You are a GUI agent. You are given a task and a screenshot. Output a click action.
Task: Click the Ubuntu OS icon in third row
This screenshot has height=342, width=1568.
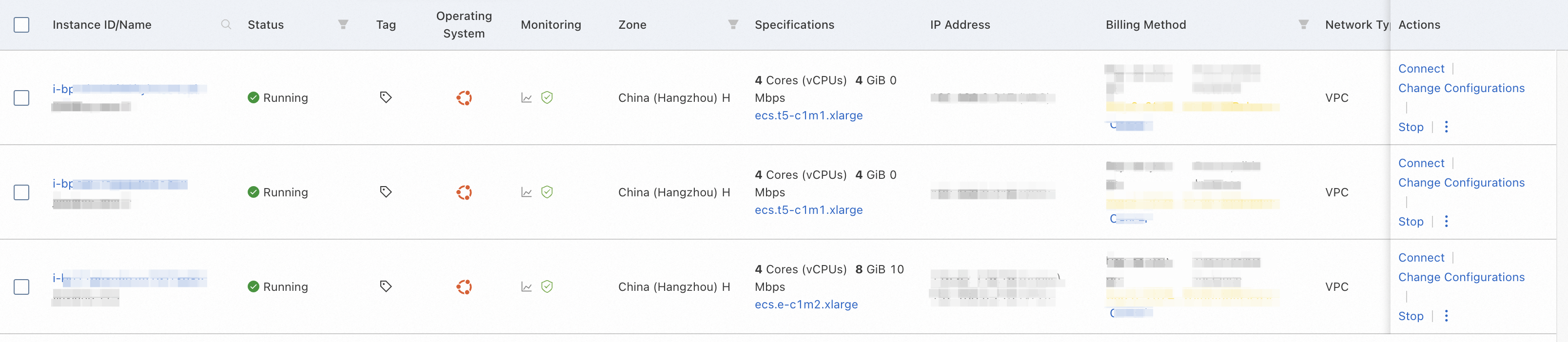pos(464,286)
